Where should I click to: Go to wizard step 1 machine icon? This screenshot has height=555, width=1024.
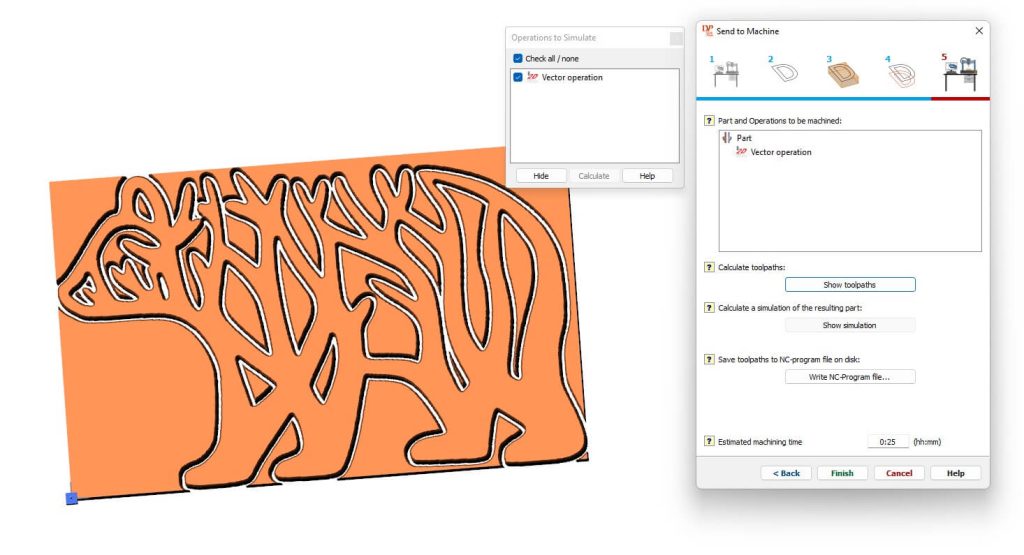[x=725, y=75]
